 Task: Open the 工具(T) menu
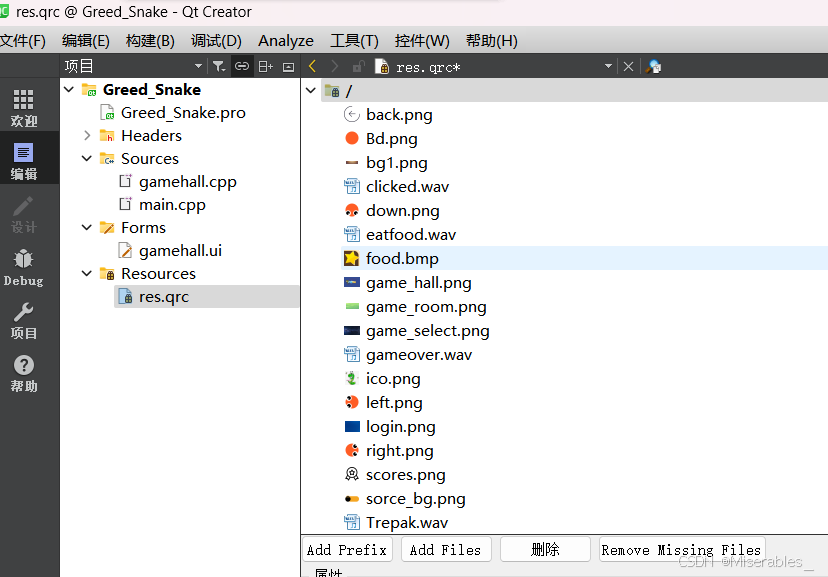[x=354, y=41]
